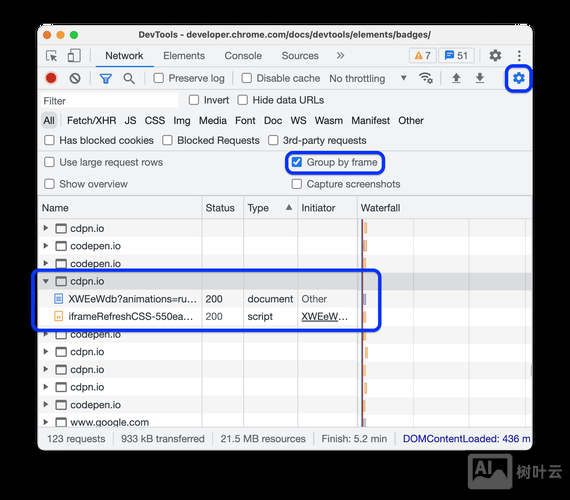The width and height of the screenshot is (570, 500).
Task: Filter by Fetch/XHR type
Action: click(92, 120)
